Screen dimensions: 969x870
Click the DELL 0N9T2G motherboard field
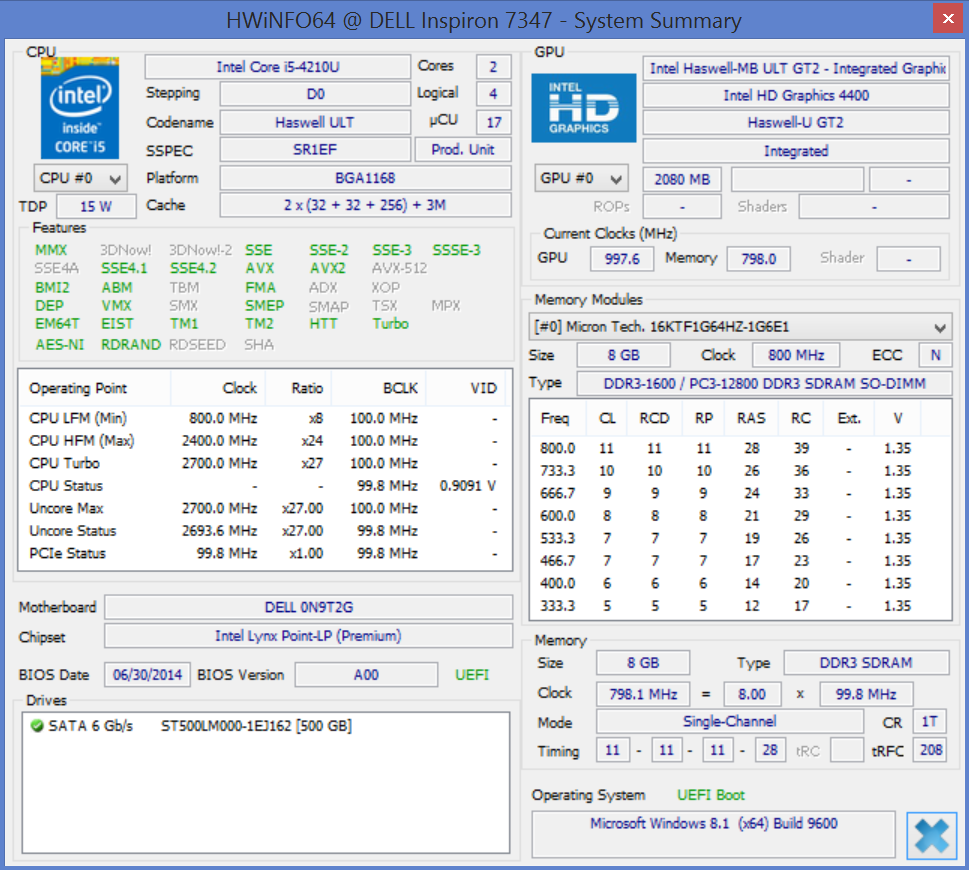coord(309,607)
